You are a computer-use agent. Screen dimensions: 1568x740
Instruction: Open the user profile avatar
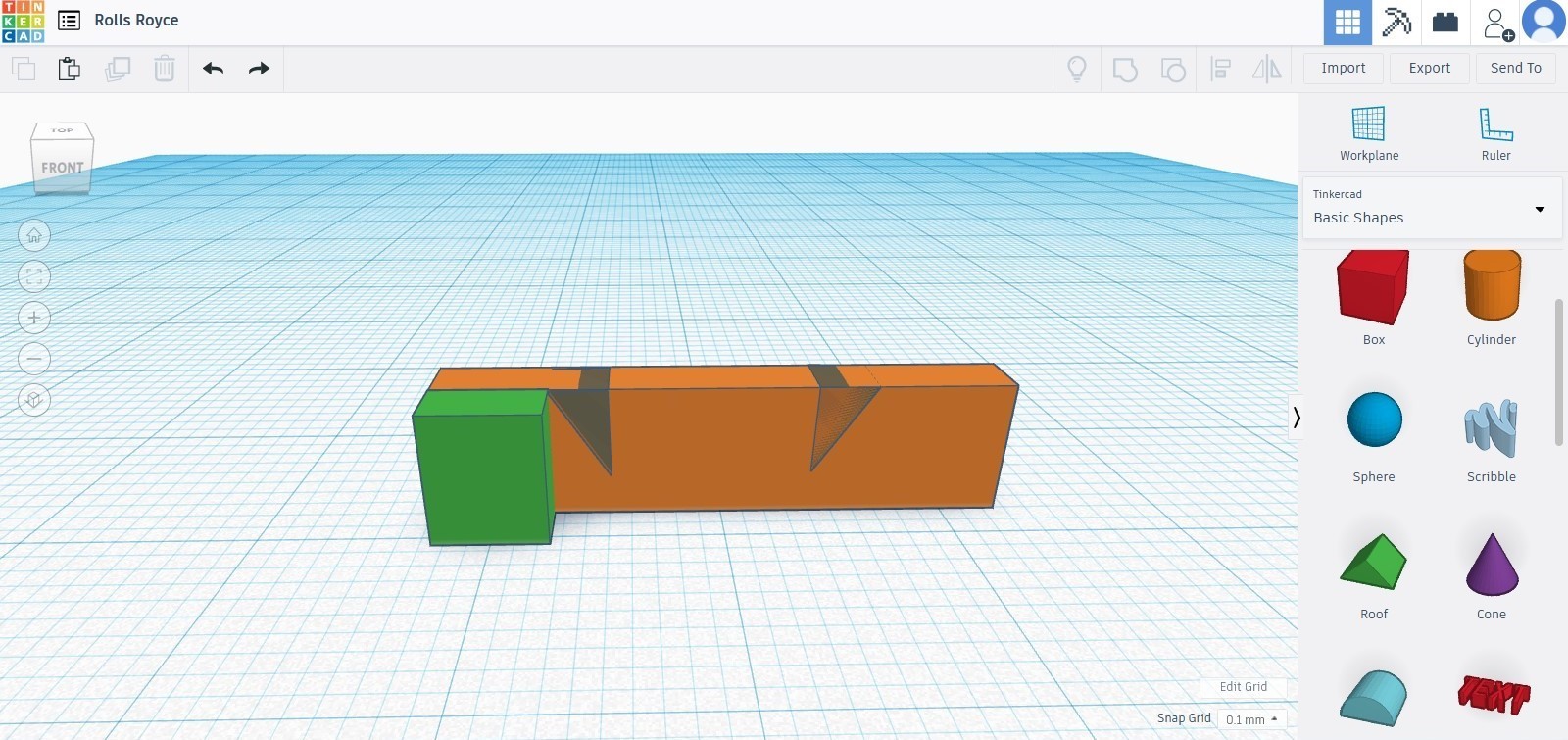(x=1543, y=23)
